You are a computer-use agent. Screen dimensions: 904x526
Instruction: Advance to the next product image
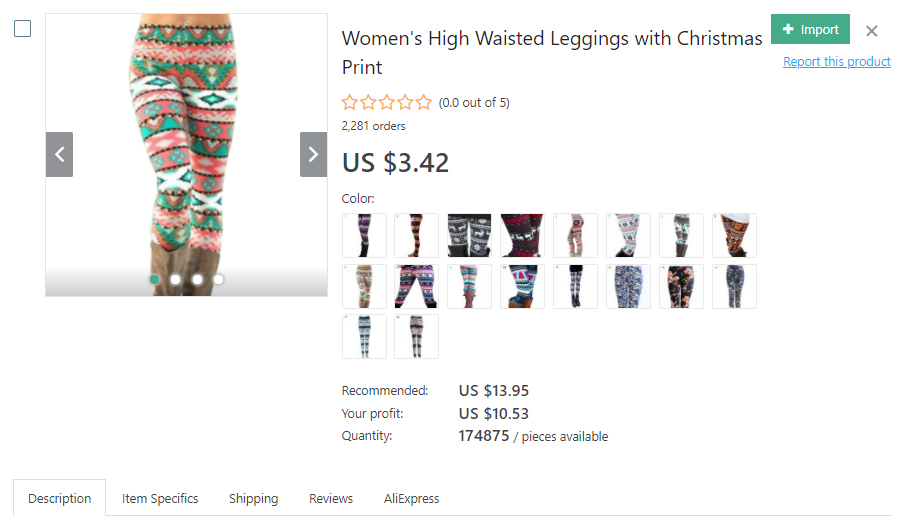click(x=313, y=154)
